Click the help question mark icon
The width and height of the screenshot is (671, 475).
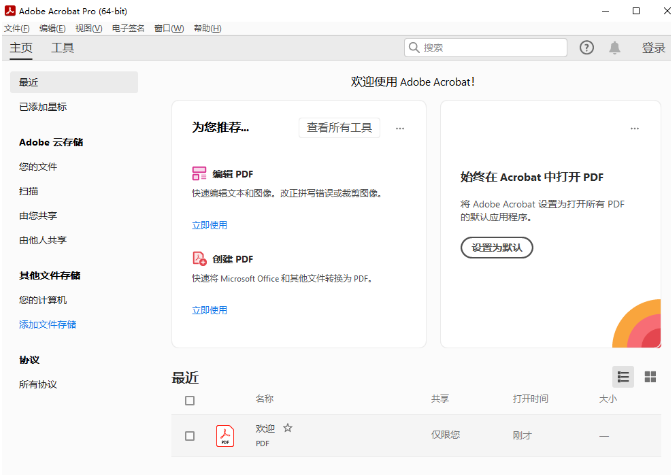(x=587, y=48)
